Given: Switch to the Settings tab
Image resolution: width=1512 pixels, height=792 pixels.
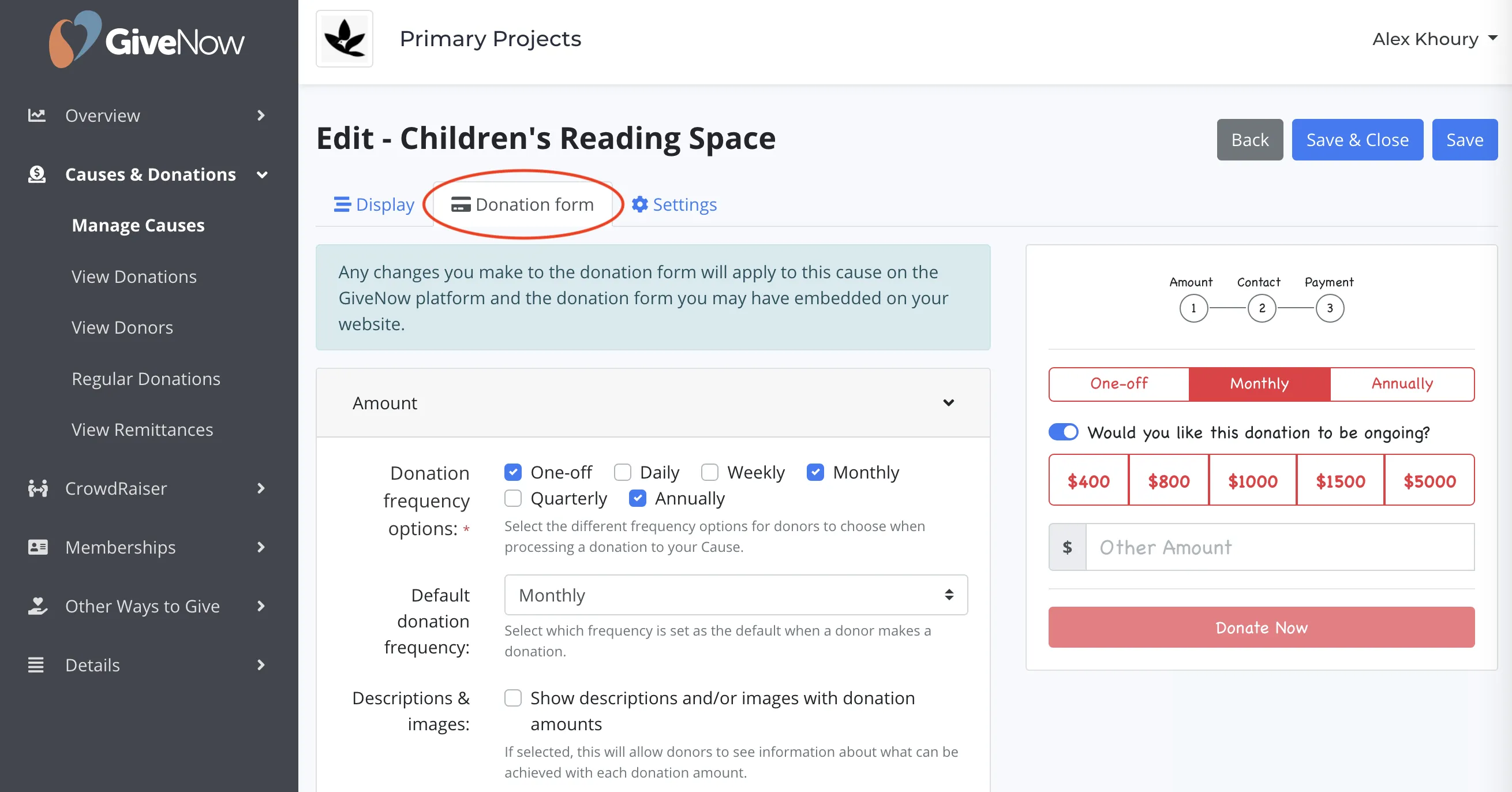Looking at the screenshot, I should (674, 204).
